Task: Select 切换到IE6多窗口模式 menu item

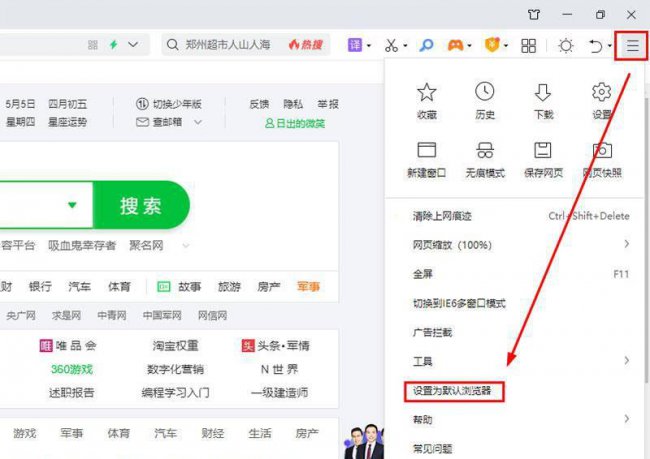Action: coord(515,303)
